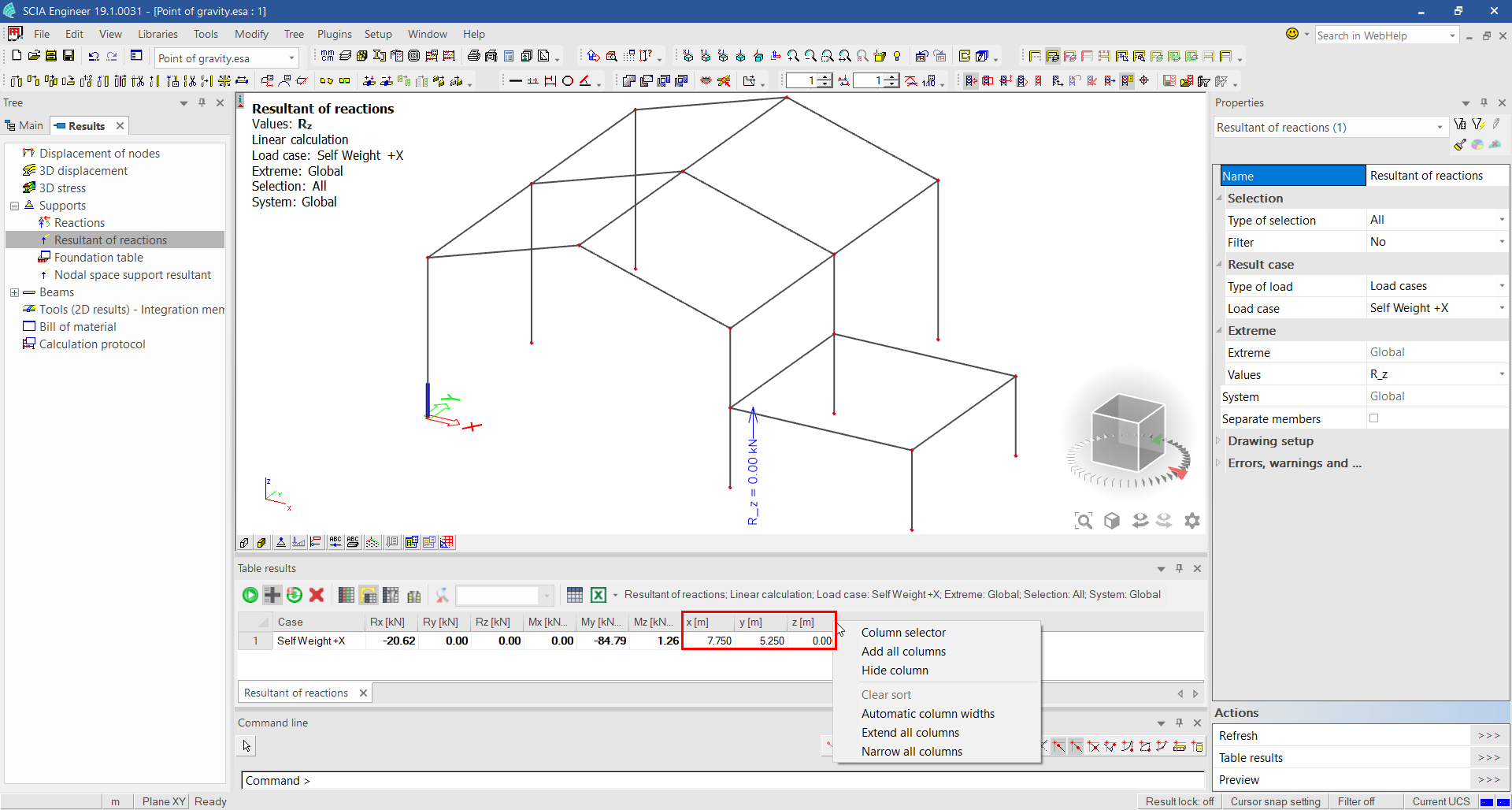Screen dimensions: 1512x810
Task: Select Calculation protocol in the tree
Action: click(x=92, y=344)
